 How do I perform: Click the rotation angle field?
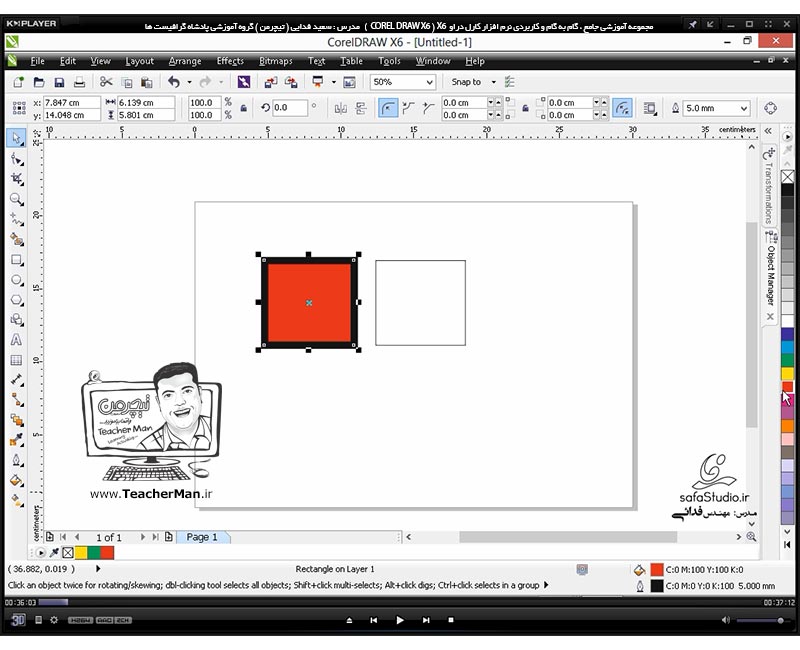pos(290,108)
